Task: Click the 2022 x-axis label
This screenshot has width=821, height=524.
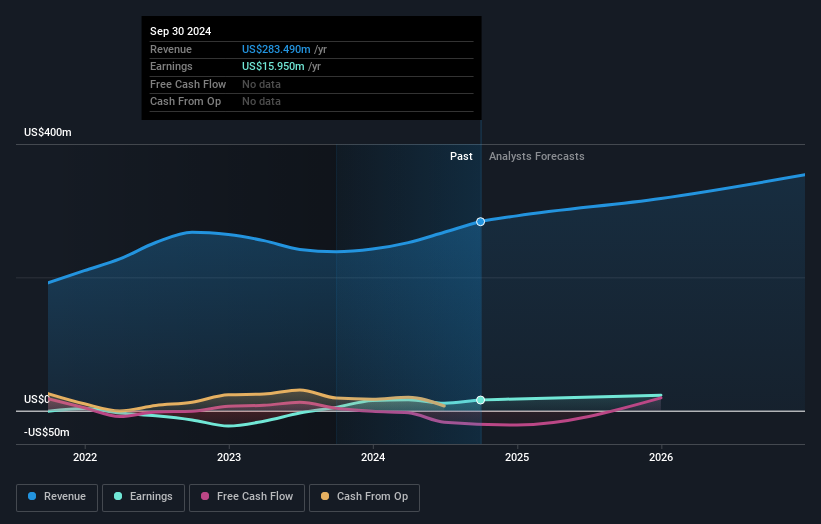Action: [85, 458]
